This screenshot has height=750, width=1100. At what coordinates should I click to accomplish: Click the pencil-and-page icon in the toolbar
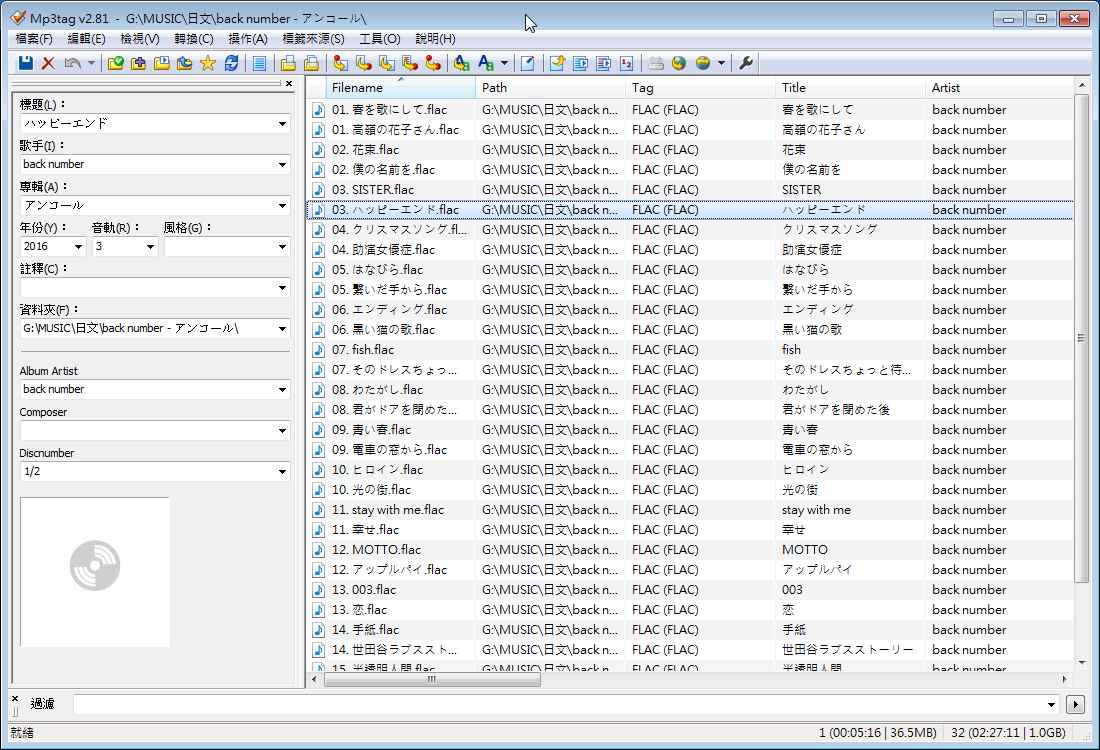[x=528, y=63]
